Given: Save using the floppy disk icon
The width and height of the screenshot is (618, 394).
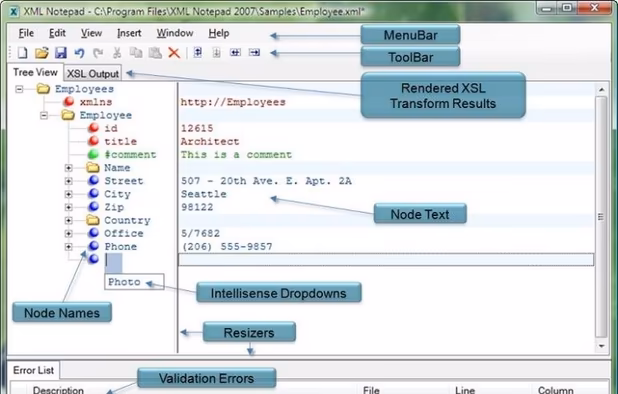Looking at the screenshot, I should click(61, 52).
